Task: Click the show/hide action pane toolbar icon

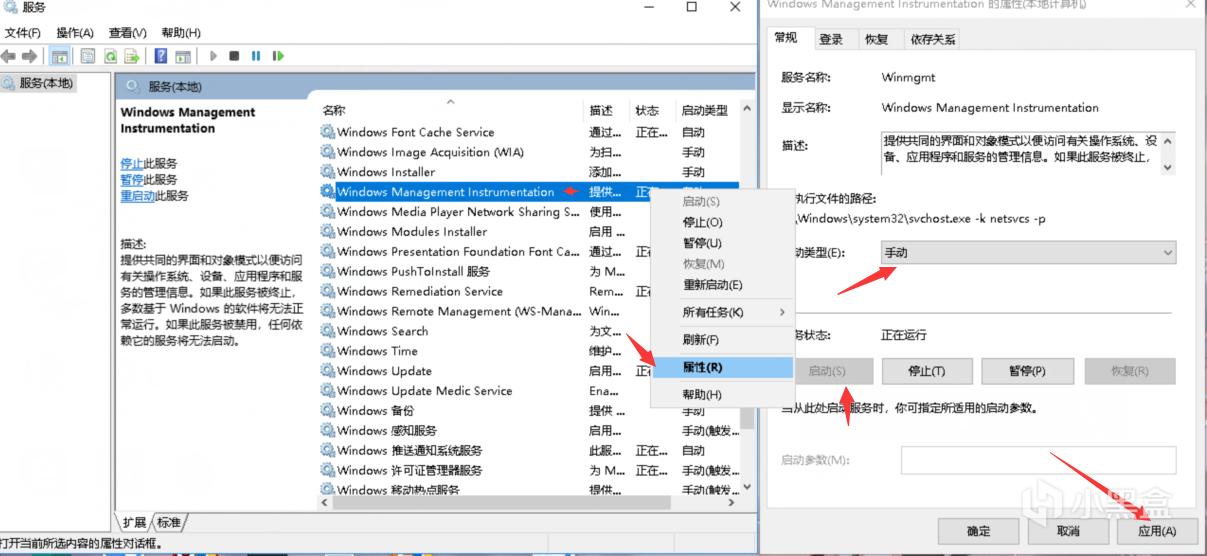Action: click(x=183, y=56)
